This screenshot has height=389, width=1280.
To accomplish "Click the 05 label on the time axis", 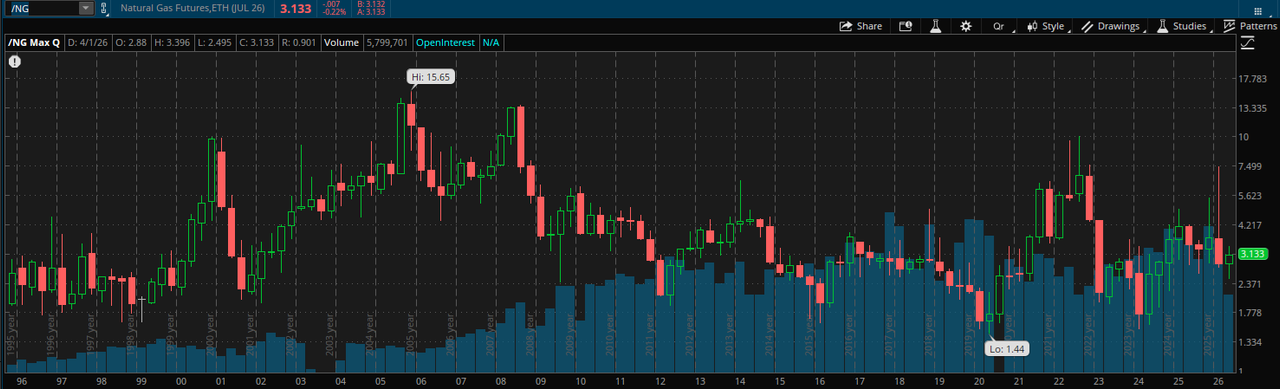I will (x=380, y=381).
